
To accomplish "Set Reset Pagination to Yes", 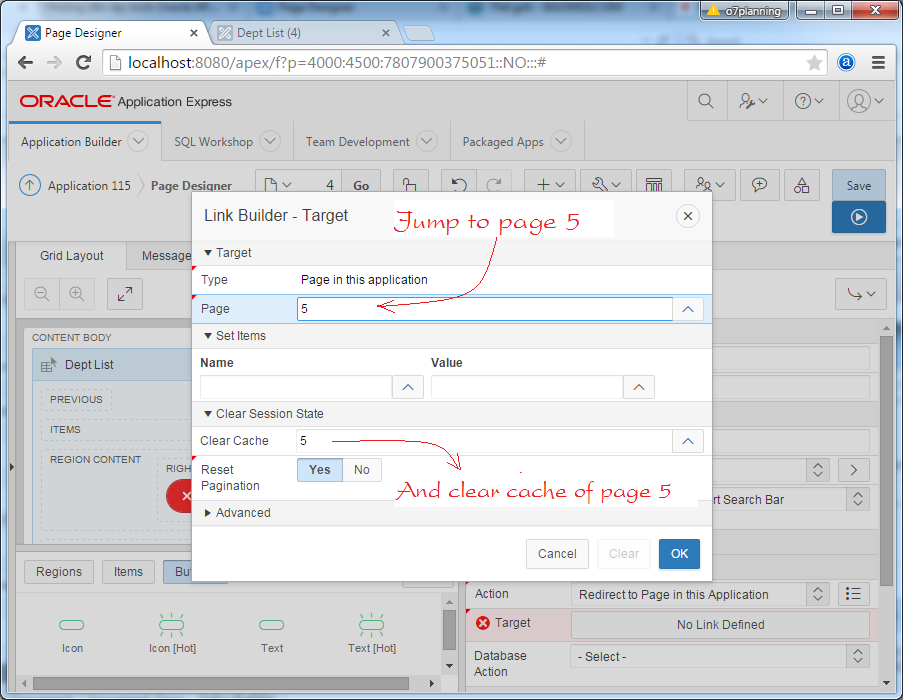I will (320, 470).
